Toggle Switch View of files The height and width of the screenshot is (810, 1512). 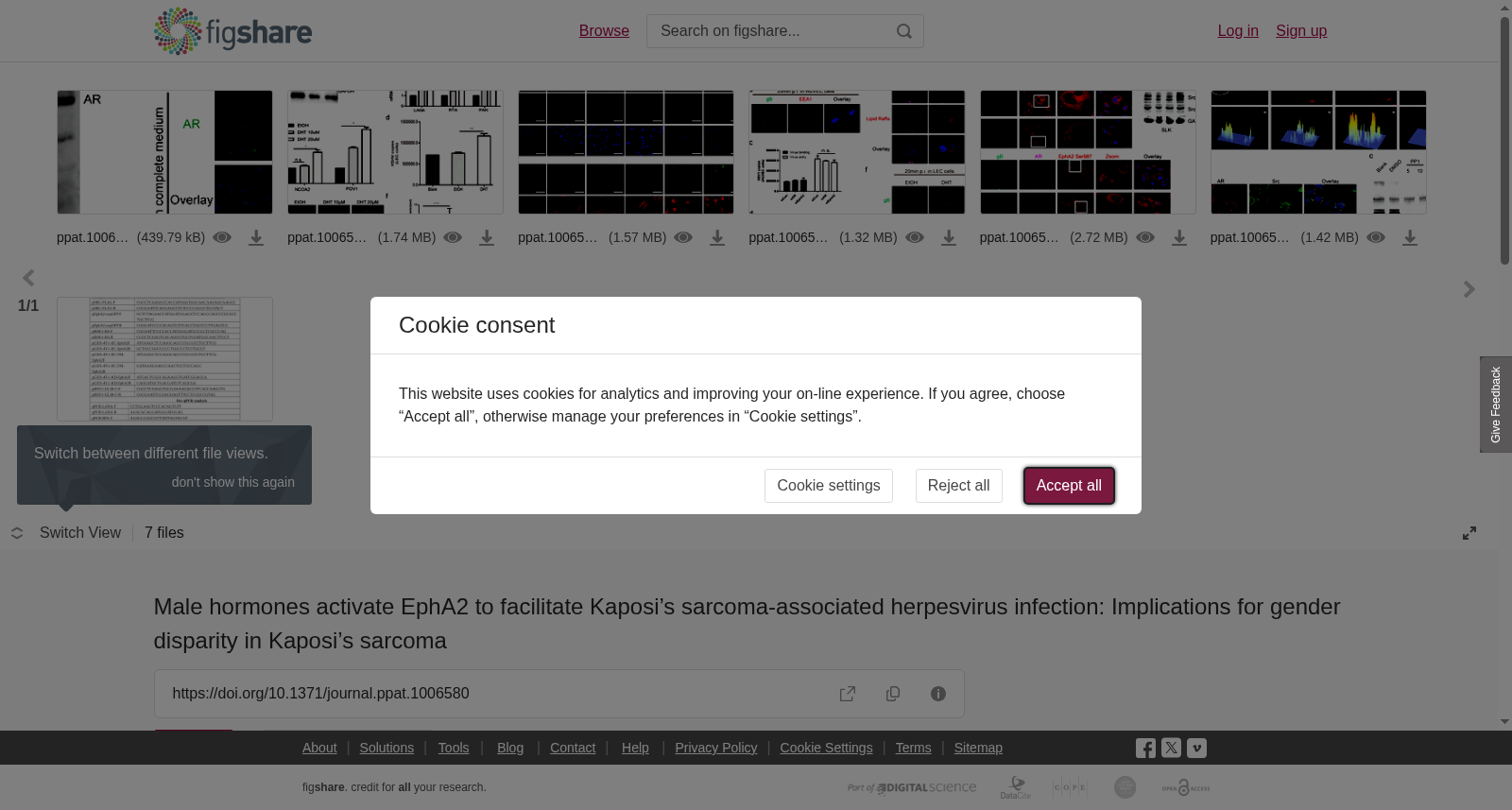click(67, 533)
